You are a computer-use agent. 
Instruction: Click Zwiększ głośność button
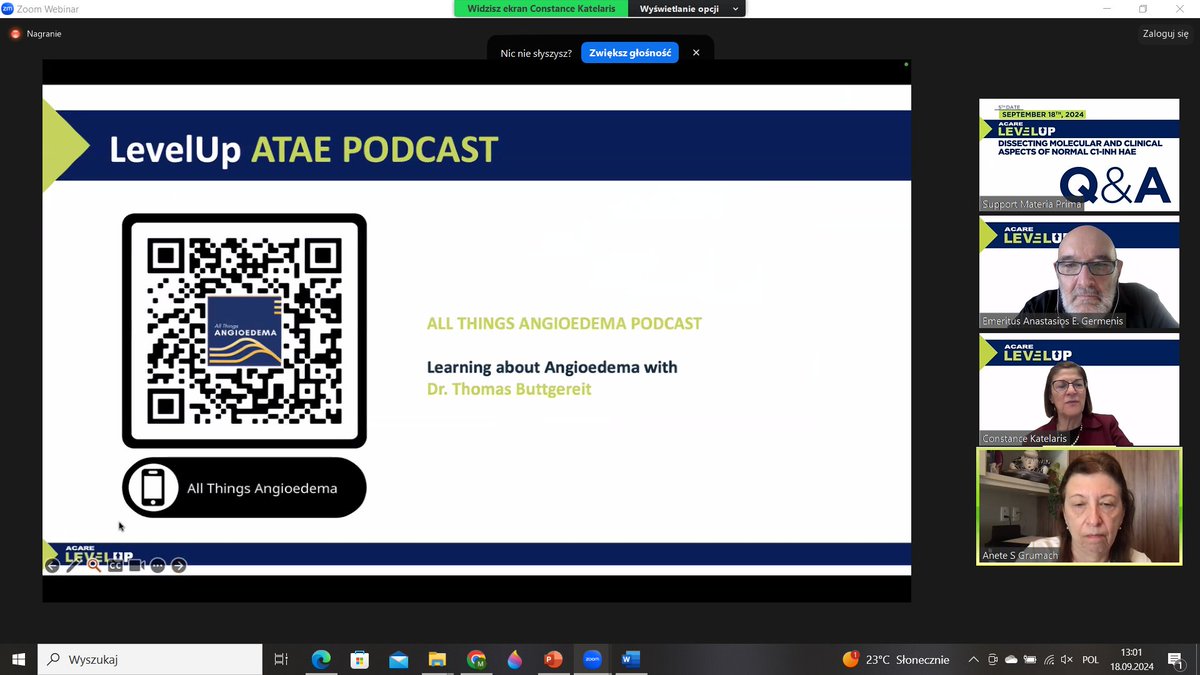[x=630, y=53]
